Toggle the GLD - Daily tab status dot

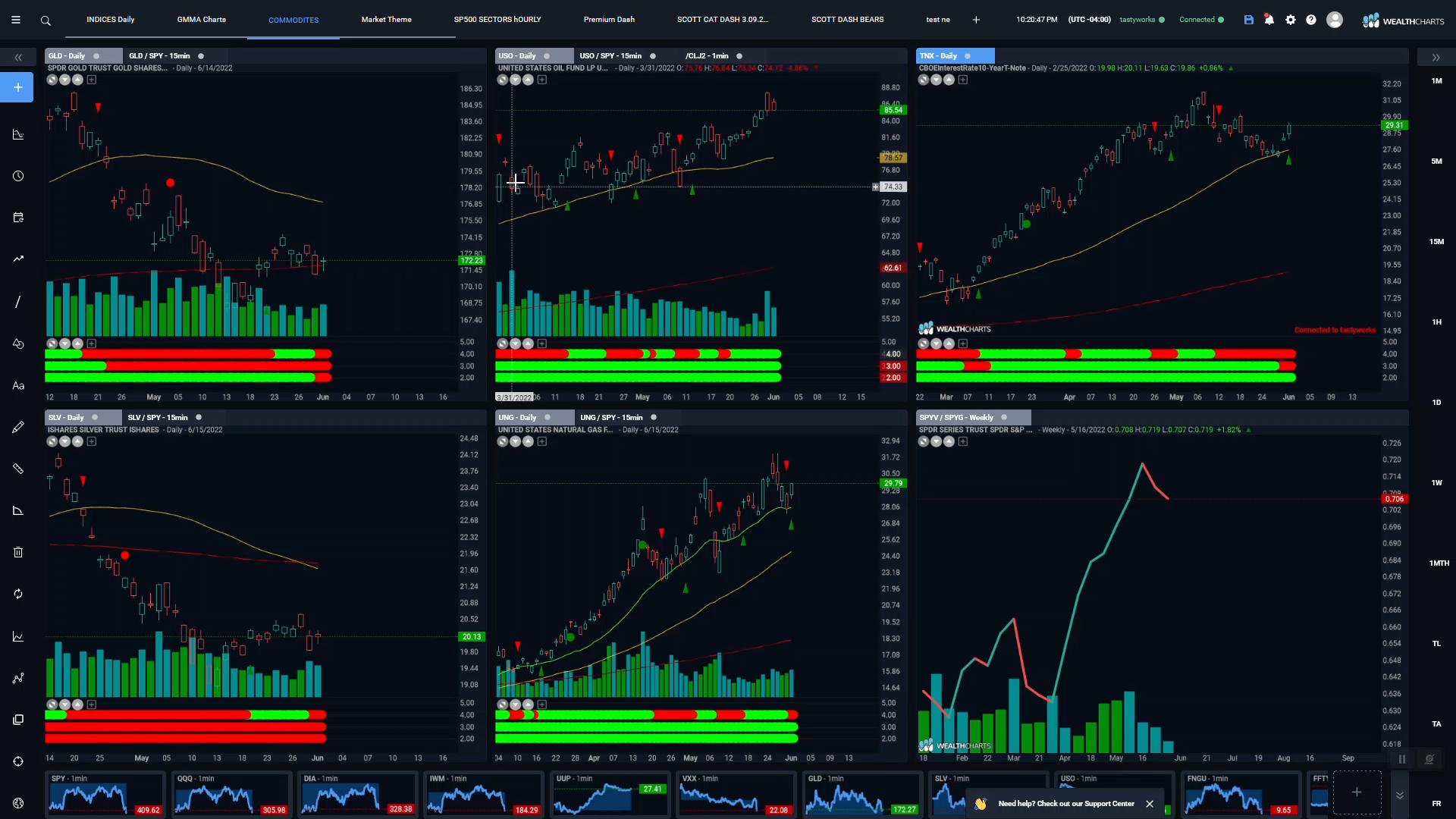tap(96, 56)
